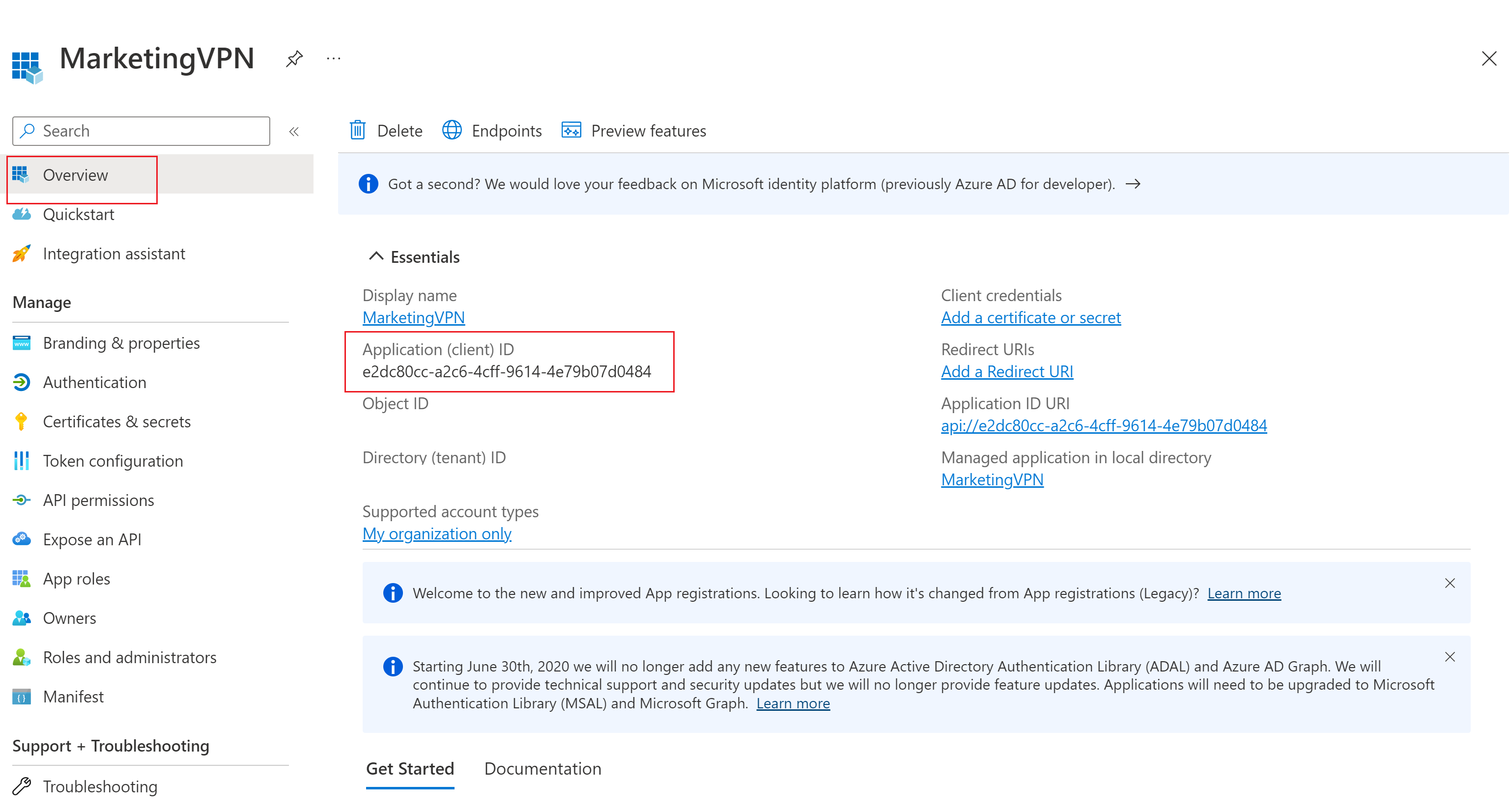Click the App roles icon
The height and width of the screenshot is (811, 1512).
point(21,579)
